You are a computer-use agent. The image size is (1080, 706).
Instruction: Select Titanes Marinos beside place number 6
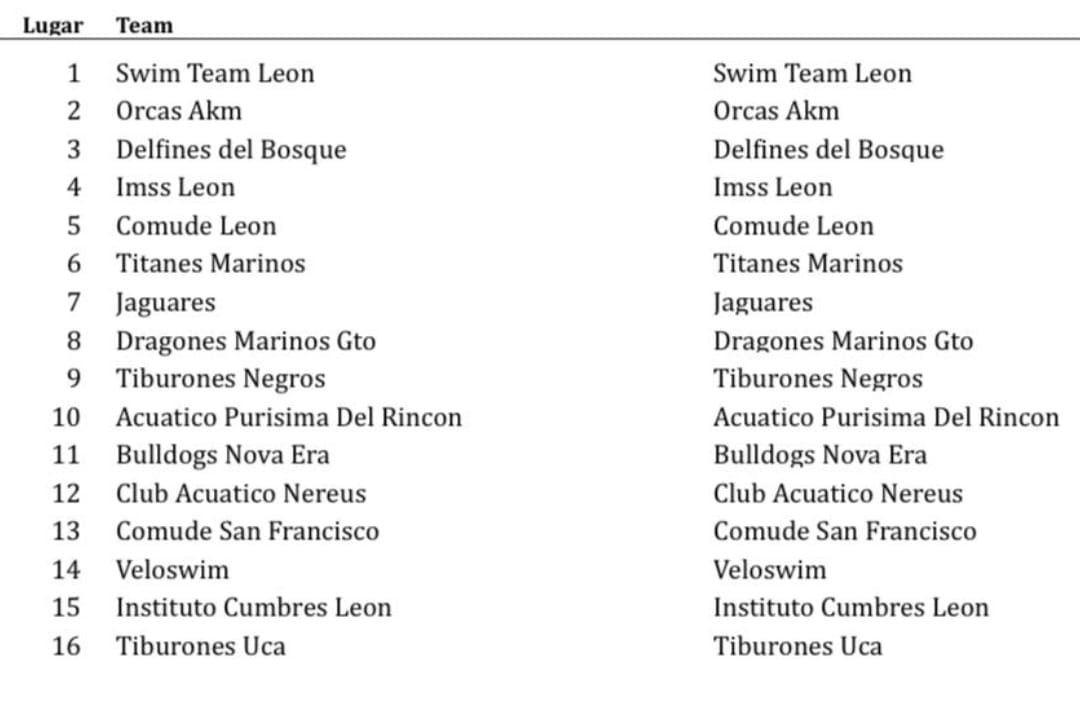click(x=210, y=264)
